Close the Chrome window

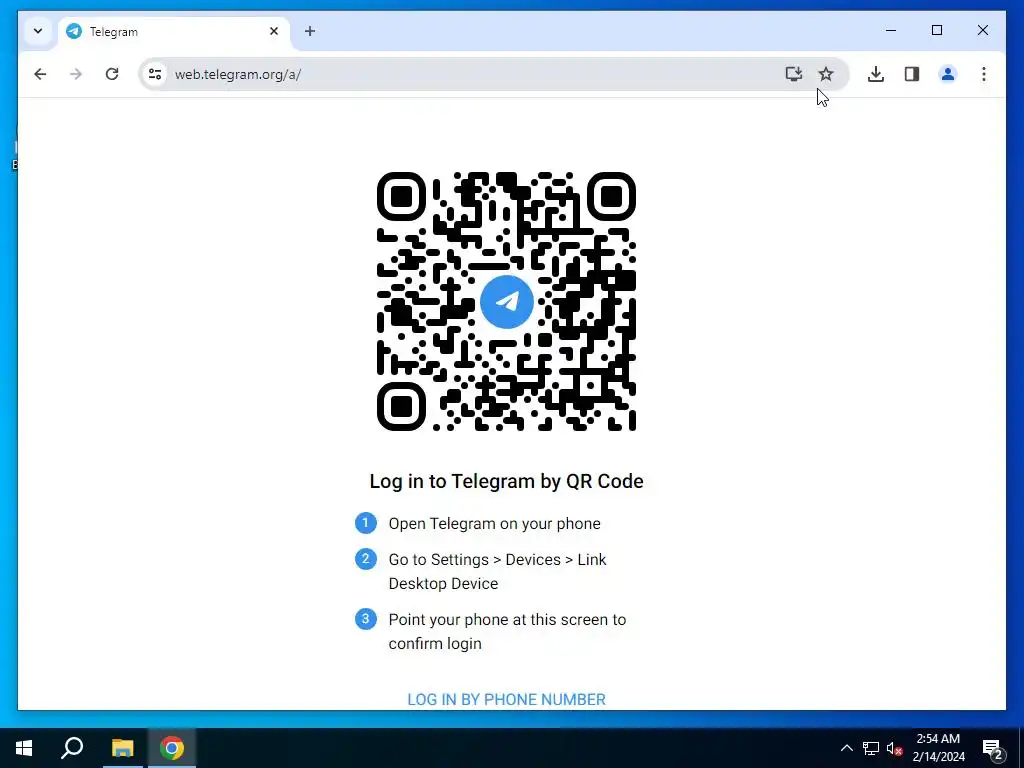tap(982, 31)
